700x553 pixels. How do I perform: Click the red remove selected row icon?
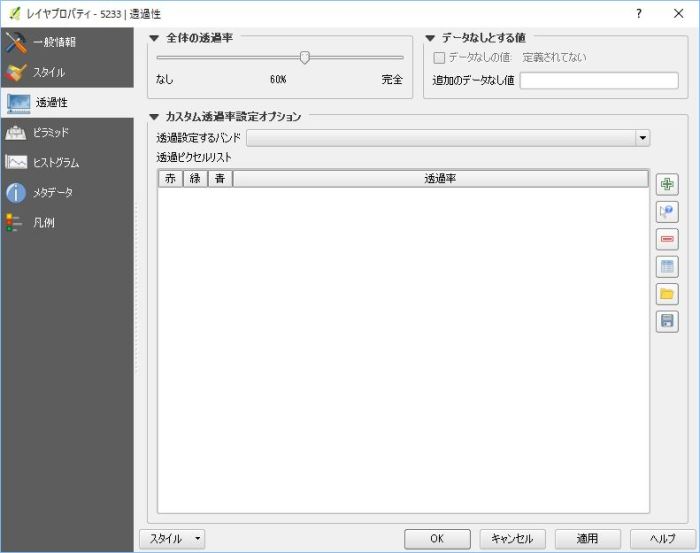point(667,239)
